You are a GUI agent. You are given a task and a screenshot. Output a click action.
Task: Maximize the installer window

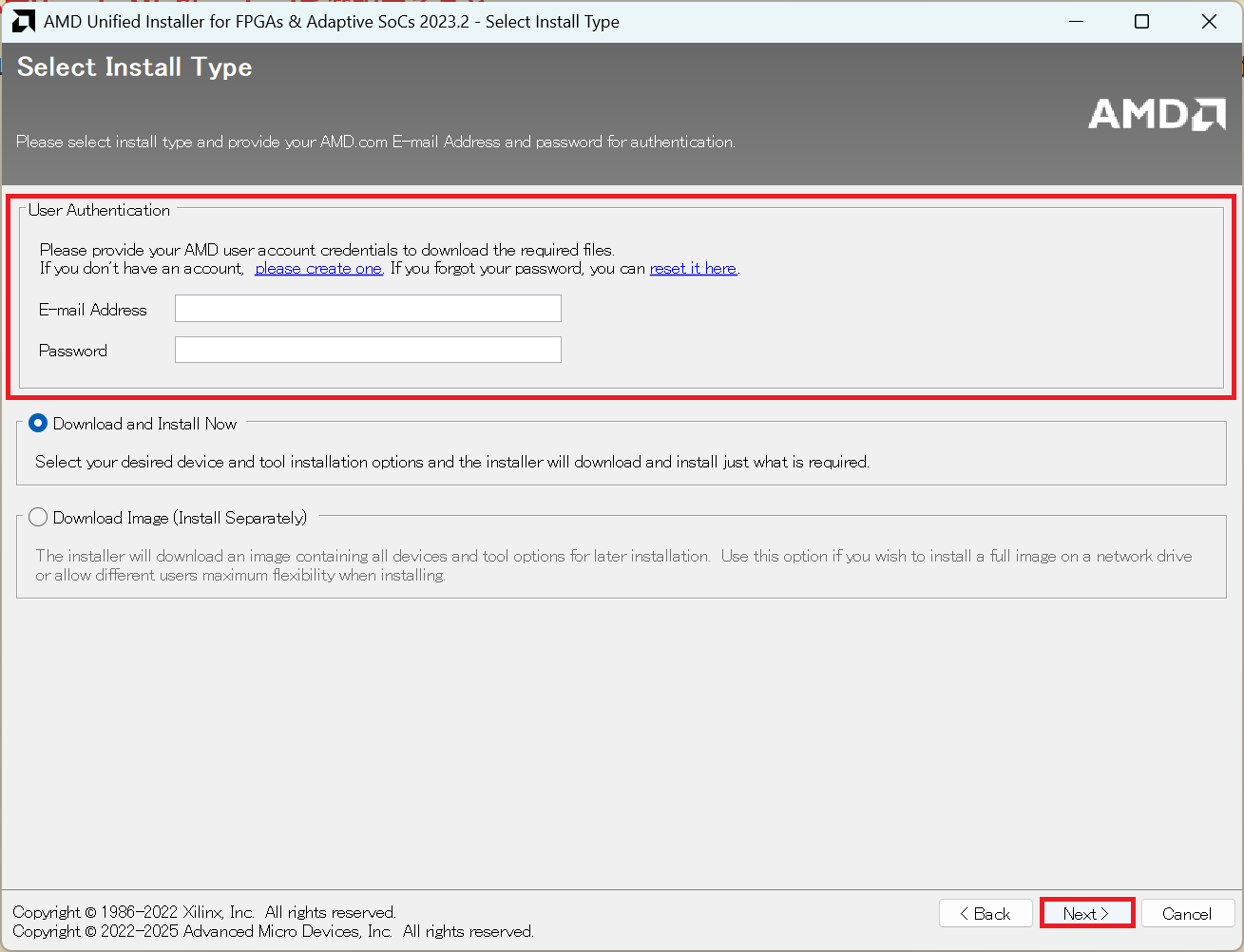tap(1142, 21)
